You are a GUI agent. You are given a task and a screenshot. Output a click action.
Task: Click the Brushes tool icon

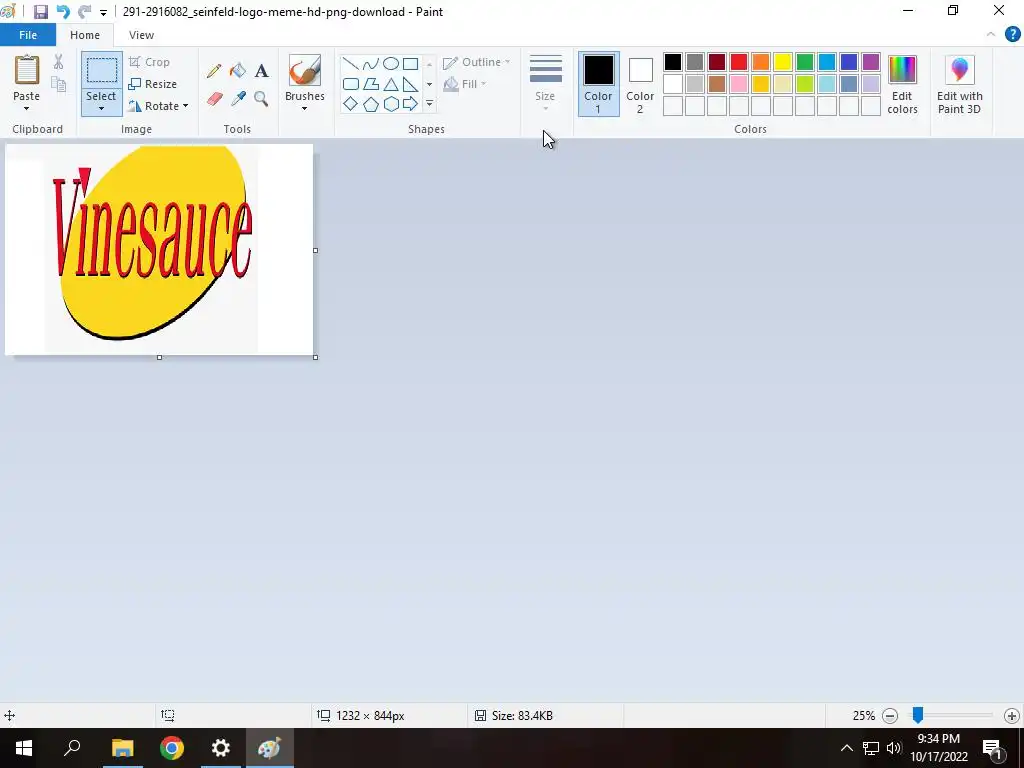(x=304, y=71)
